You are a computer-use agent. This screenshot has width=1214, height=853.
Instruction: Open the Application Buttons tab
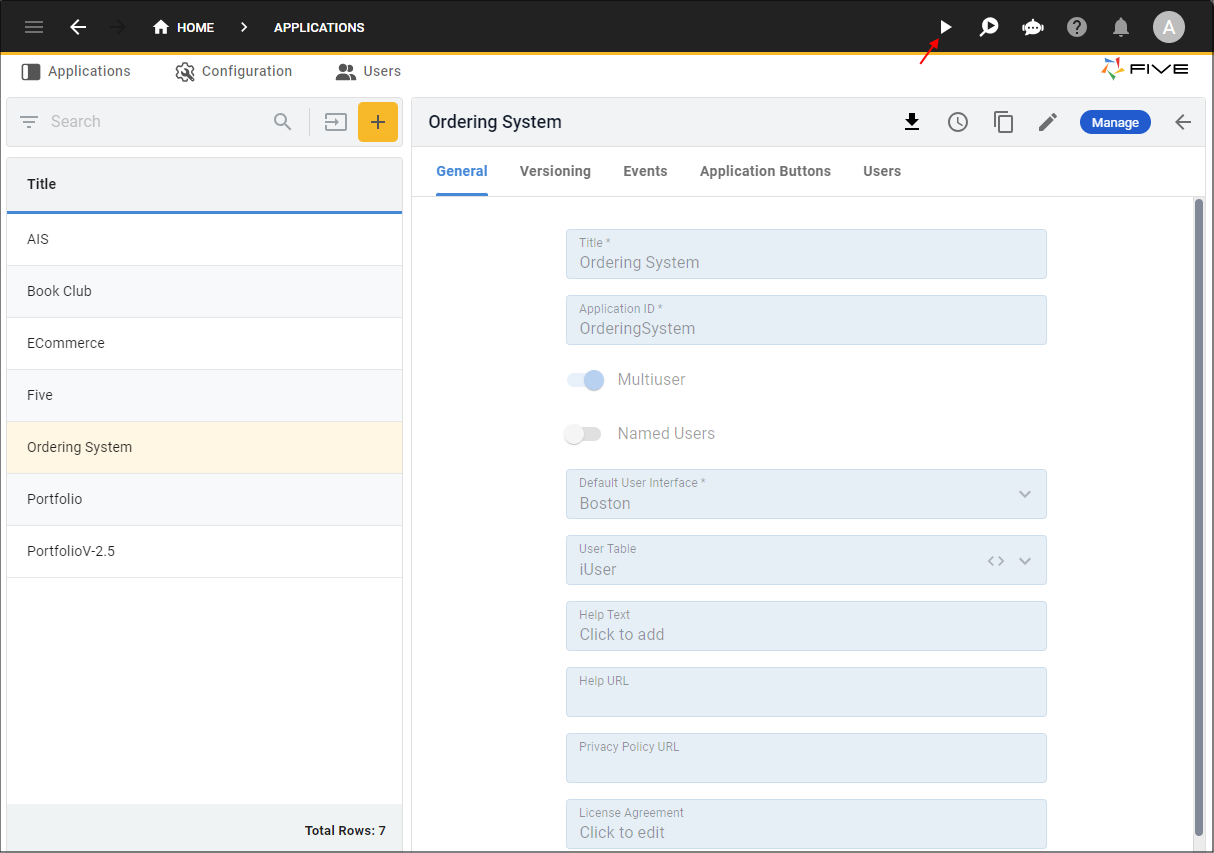click(765, 171)
